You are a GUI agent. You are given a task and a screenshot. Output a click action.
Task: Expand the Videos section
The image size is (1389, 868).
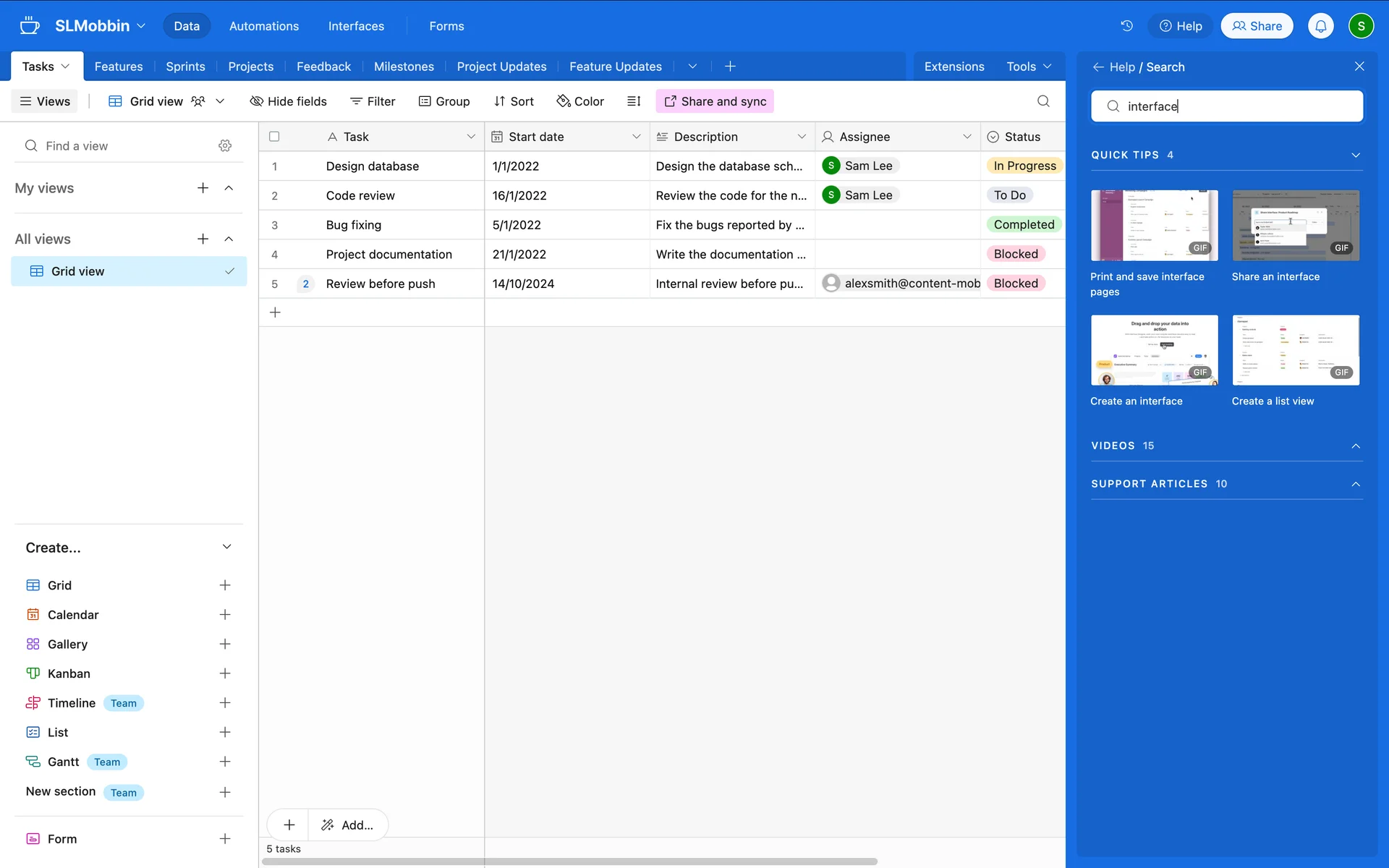pos(1355,446)
